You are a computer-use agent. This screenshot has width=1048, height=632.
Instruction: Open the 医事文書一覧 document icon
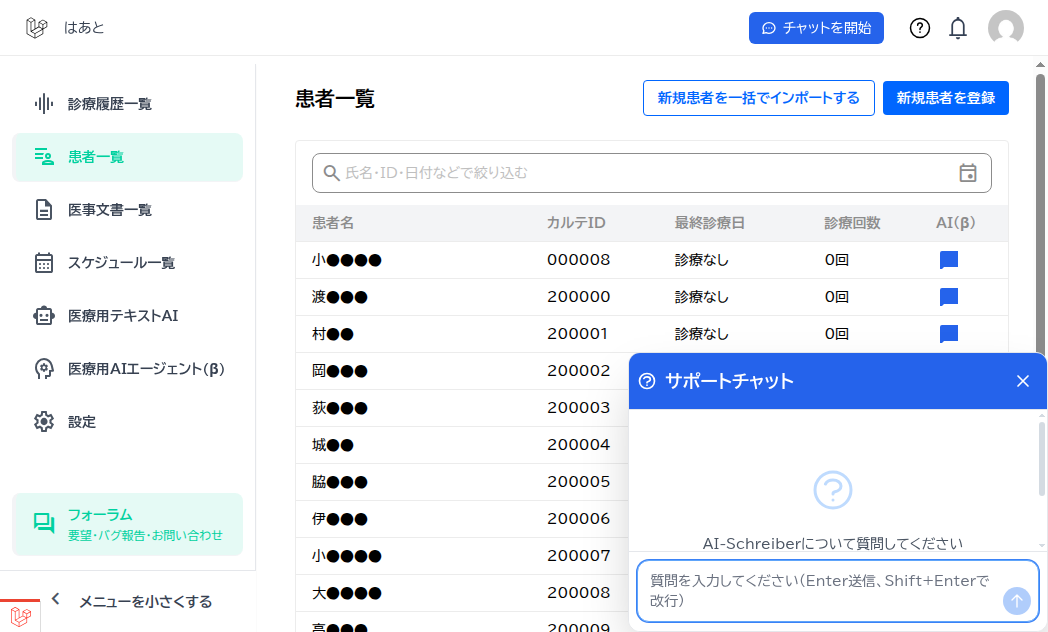(x=42, y=209)
